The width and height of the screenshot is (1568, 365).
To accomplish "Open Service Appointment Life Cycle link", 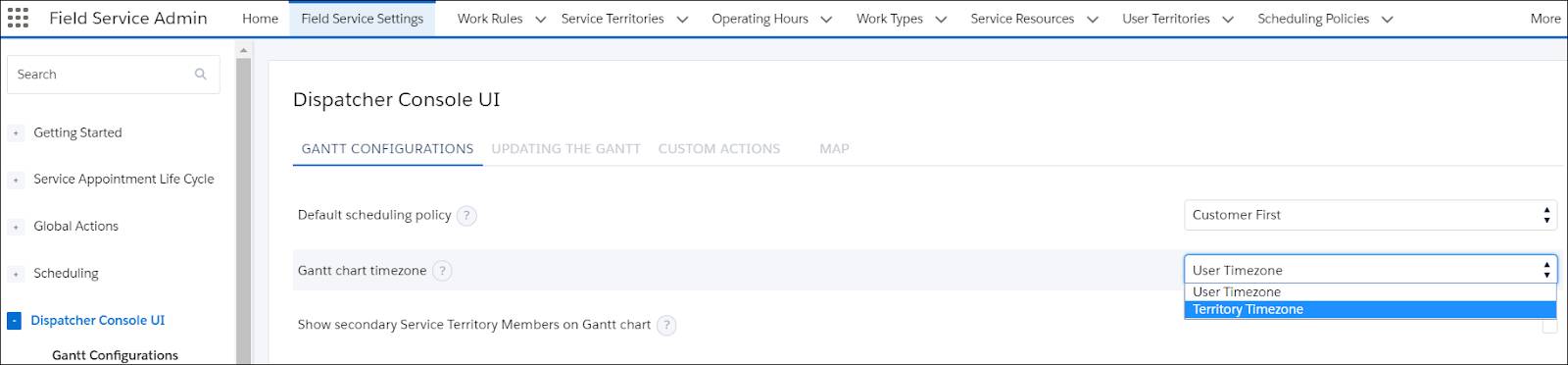I will [123, 179].
